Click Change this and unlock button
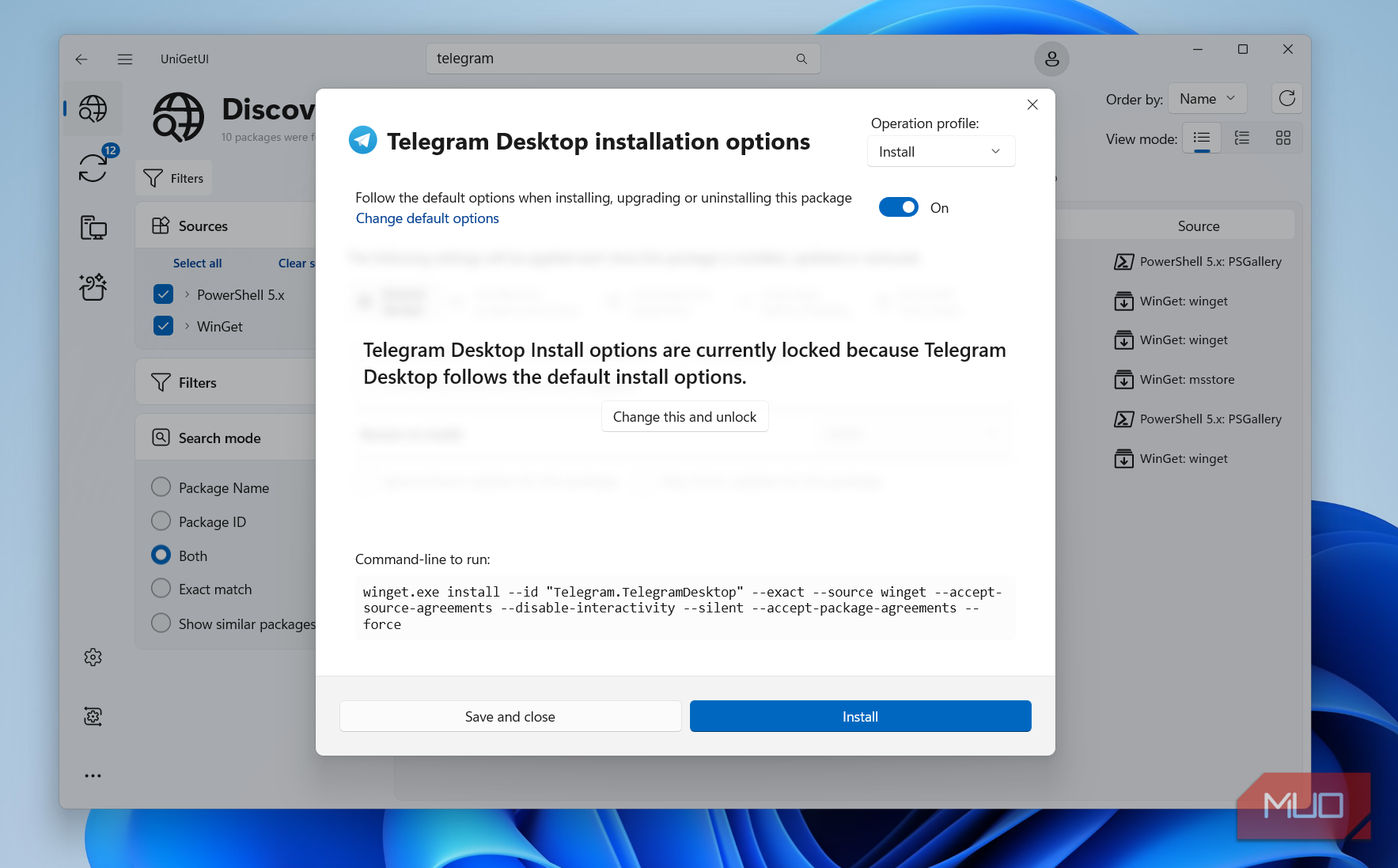This screenshot has height=868, width=1398. 684,417
